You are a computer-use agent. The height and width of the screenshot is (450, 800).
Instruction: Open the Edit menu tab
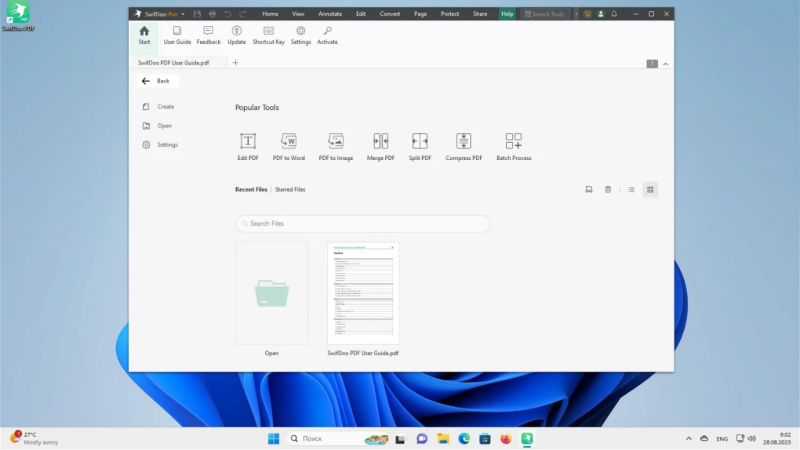coord(361,14)
